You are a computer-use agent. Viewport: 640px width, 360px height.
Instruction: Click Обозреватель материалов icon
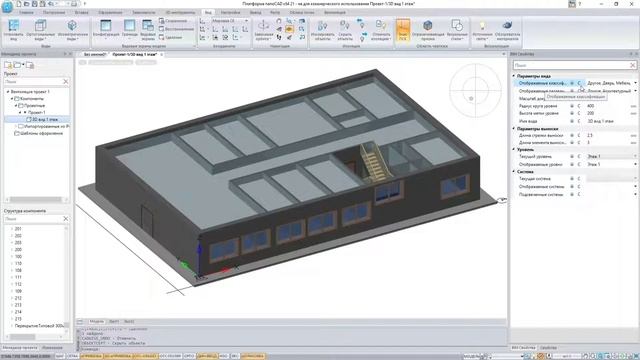507,25
